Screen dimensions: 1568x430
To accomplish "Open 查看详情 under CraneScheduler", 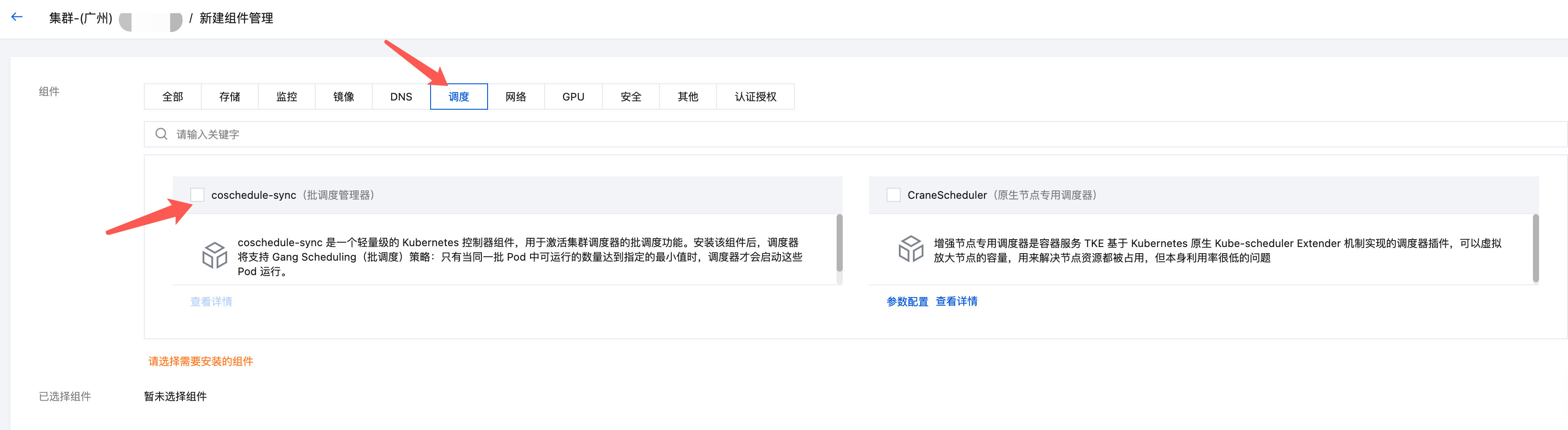I will tap(957, 301).
